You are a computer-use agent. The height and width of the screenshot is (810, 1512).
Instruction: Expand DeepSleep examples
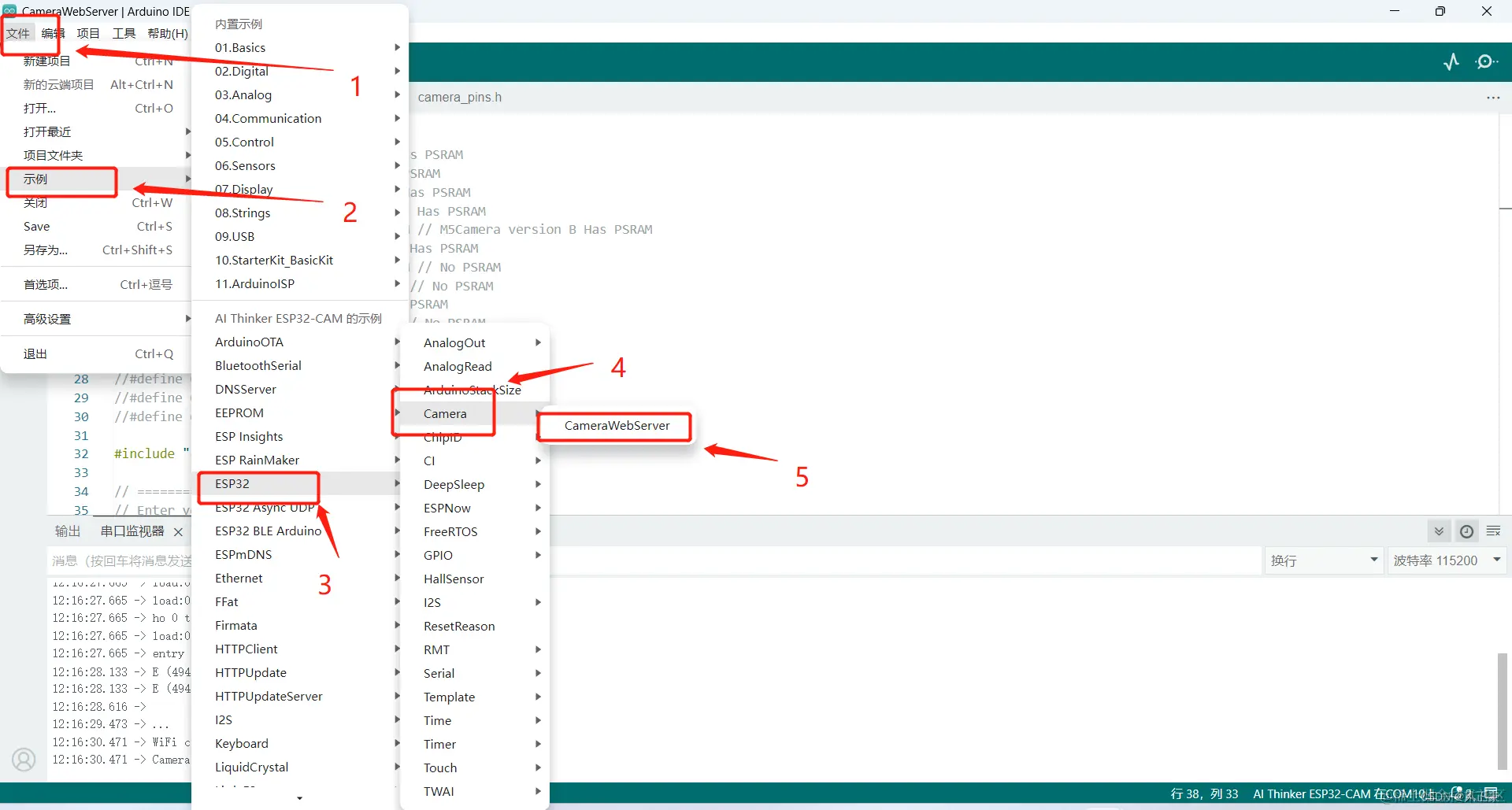pyautogui.click(x=475, y=484)
